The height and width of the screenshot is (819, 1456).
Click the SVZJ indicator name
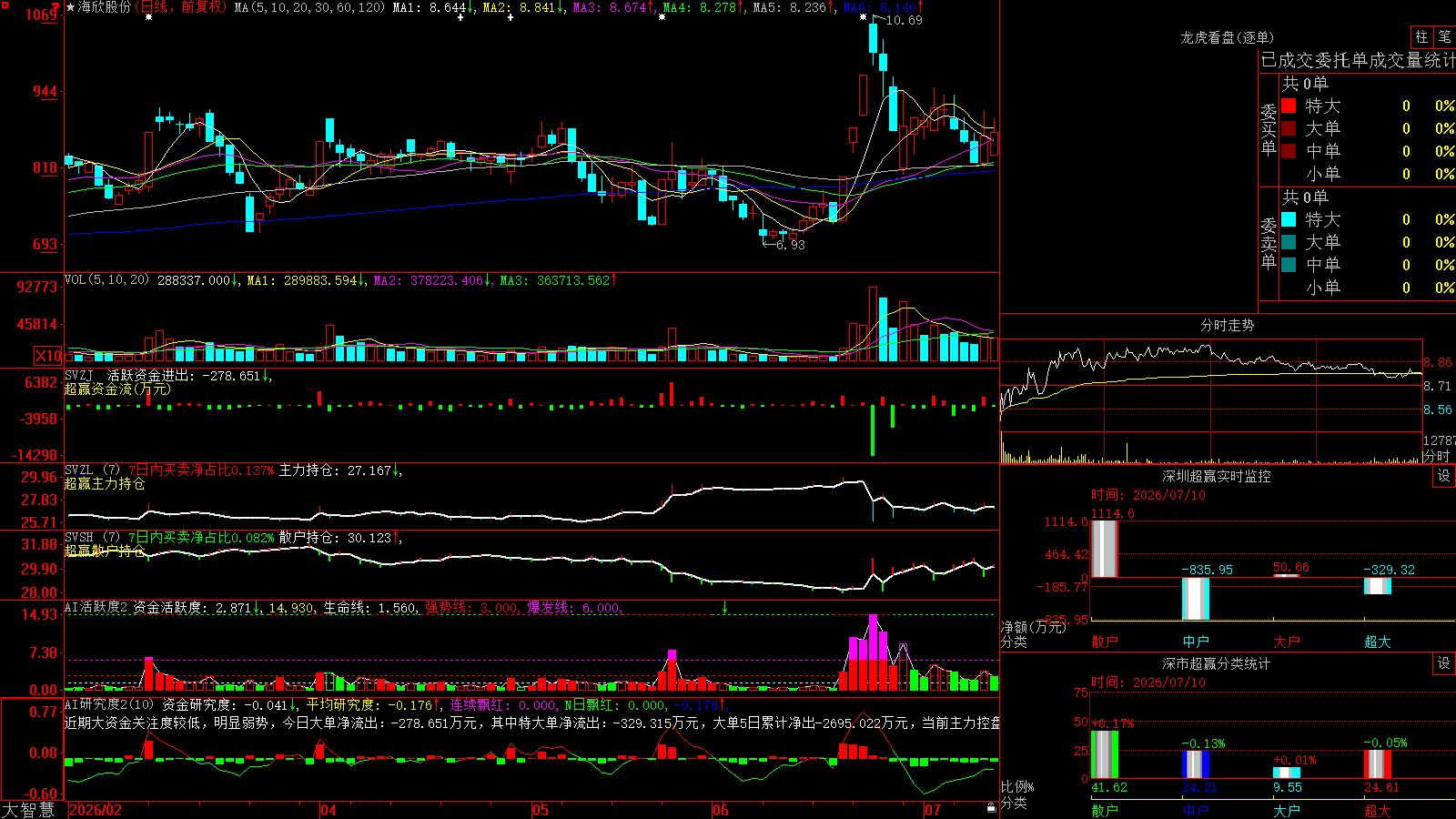pyautogui.click(x=78, y=375)
